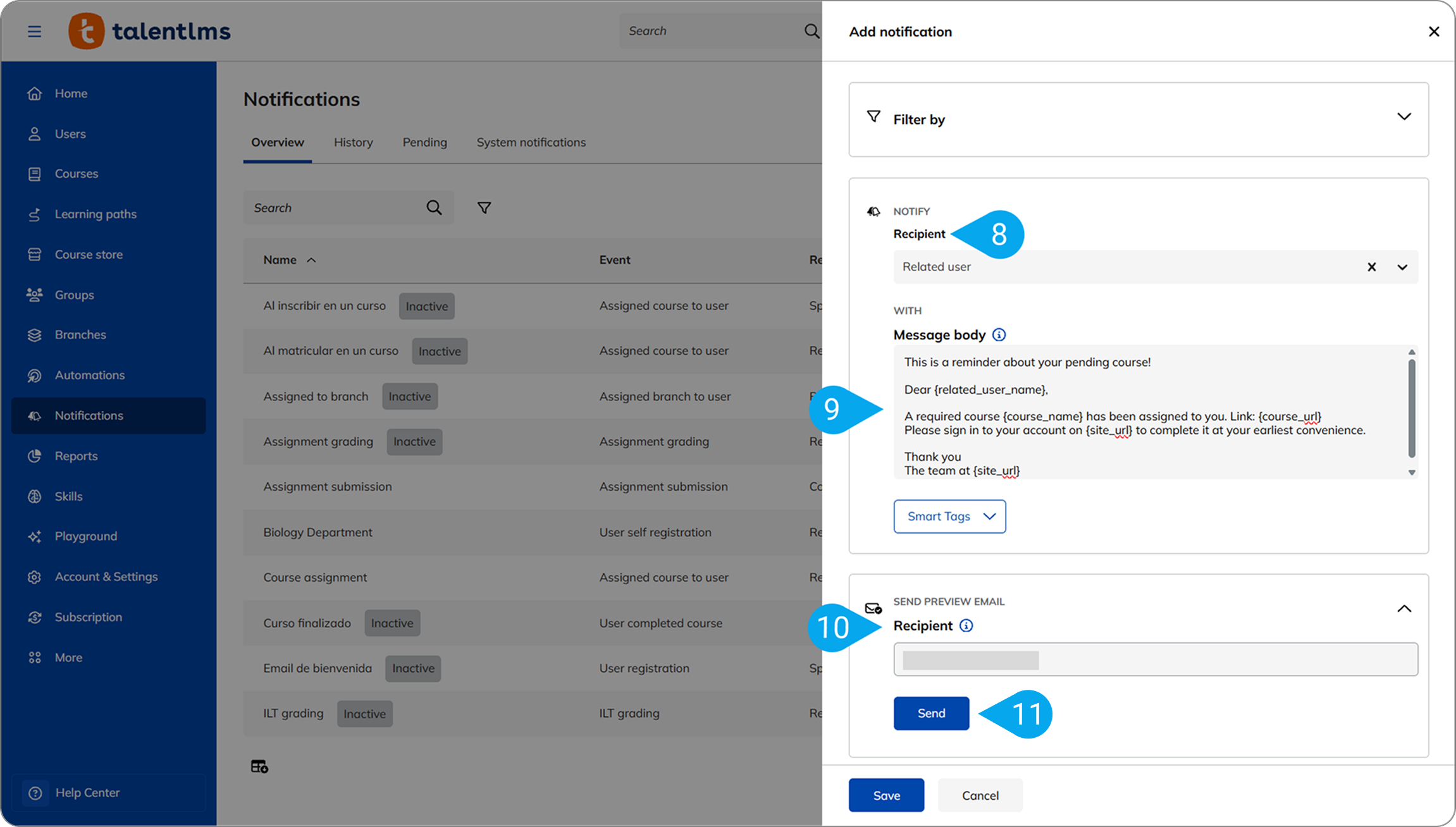
Task: Sort by the Name column arrow
Action: (x=311, y=260)
